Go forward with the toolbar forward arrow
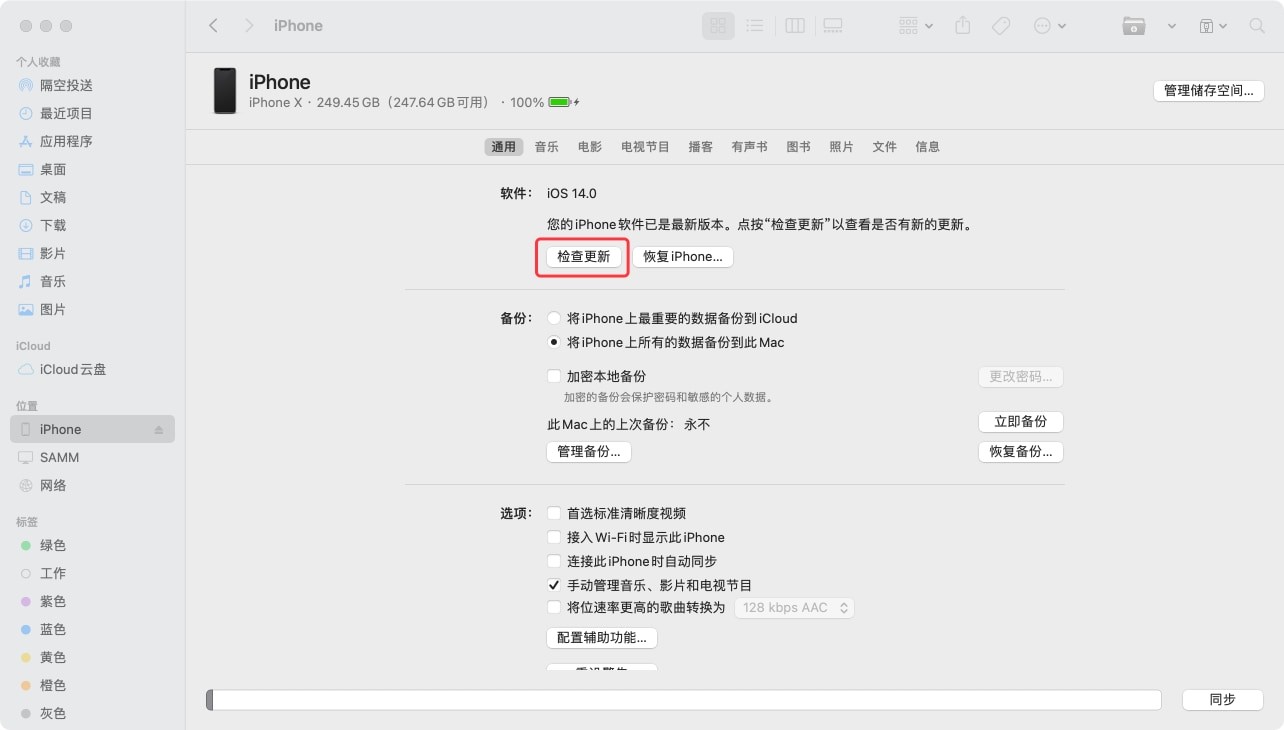Screen dimensions: 1284x730 point(249,26)
